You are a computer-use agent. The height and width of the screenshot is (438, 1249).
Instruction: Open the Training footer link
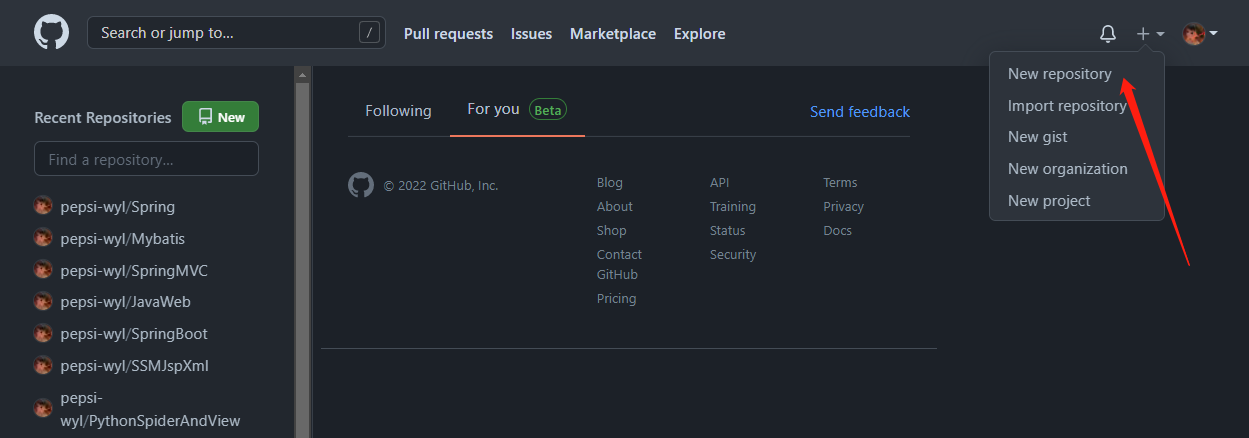(x=733, y=207)
